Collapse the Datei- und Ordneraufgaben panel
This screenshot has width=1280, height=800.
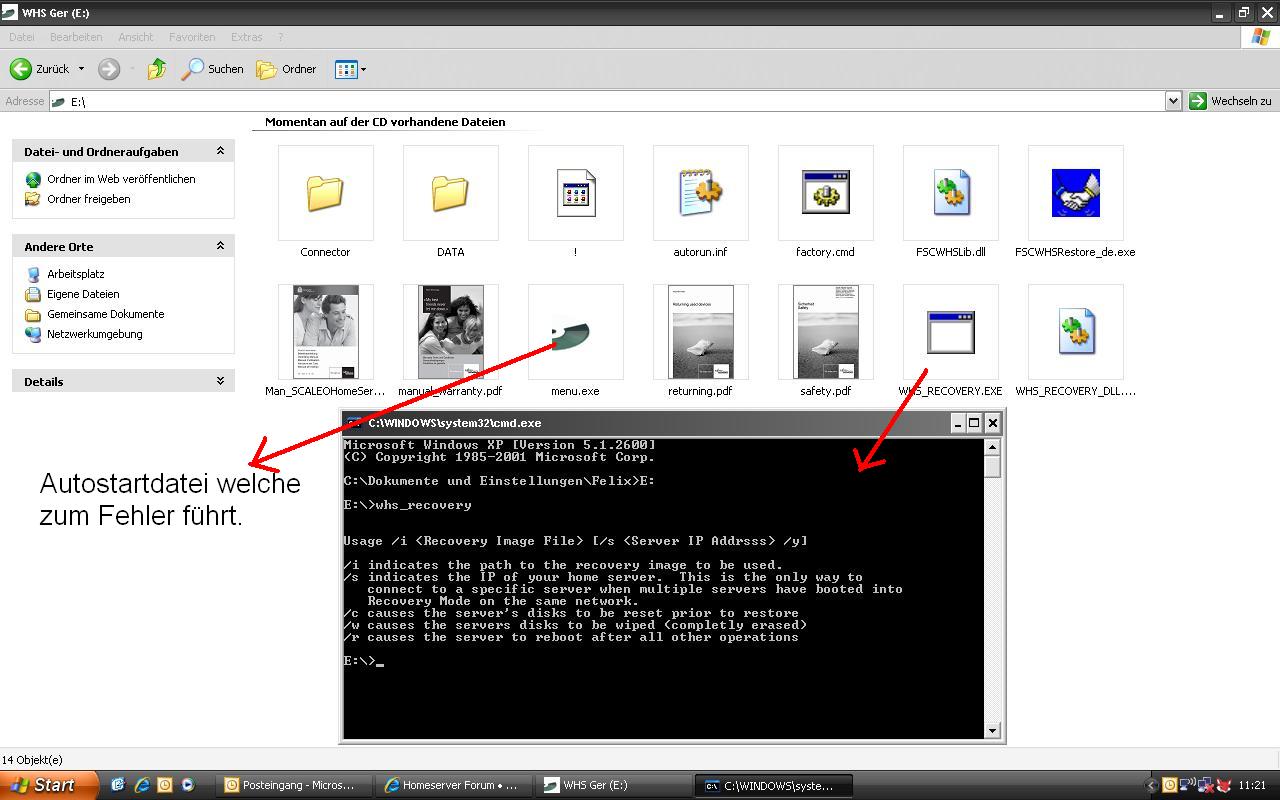click(x=220, y=151)
